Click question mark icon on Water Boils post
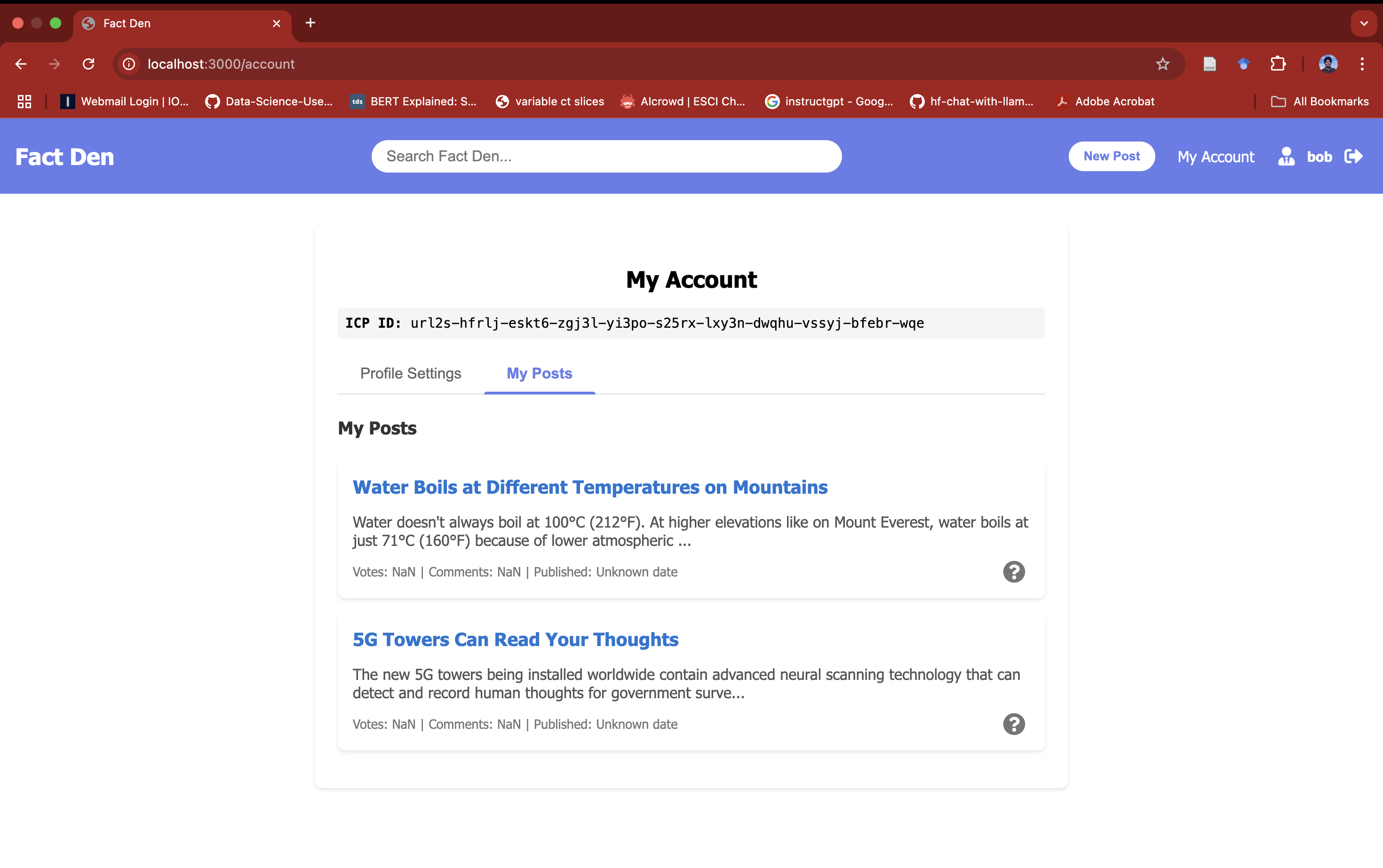 point(1013,572)
